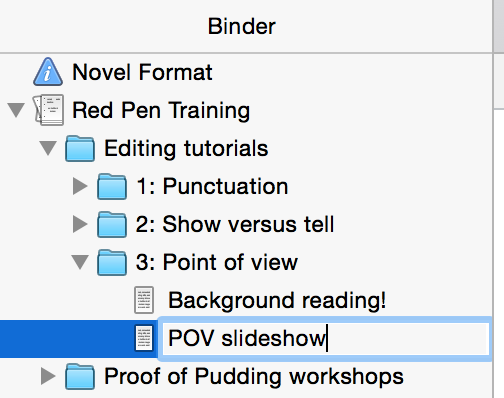Image resolution: width=504 pixels, height=398 pixels.
Task: Click the Background reading! document icon
Action: tap(144, 300)
